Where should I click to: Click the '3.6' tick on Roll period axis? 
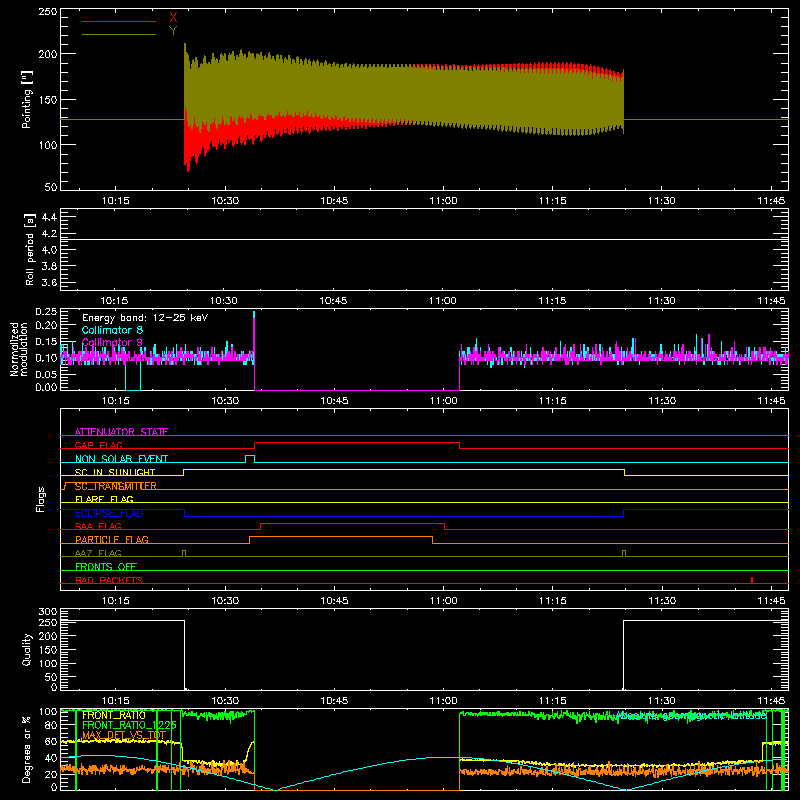tap(49, 283)
